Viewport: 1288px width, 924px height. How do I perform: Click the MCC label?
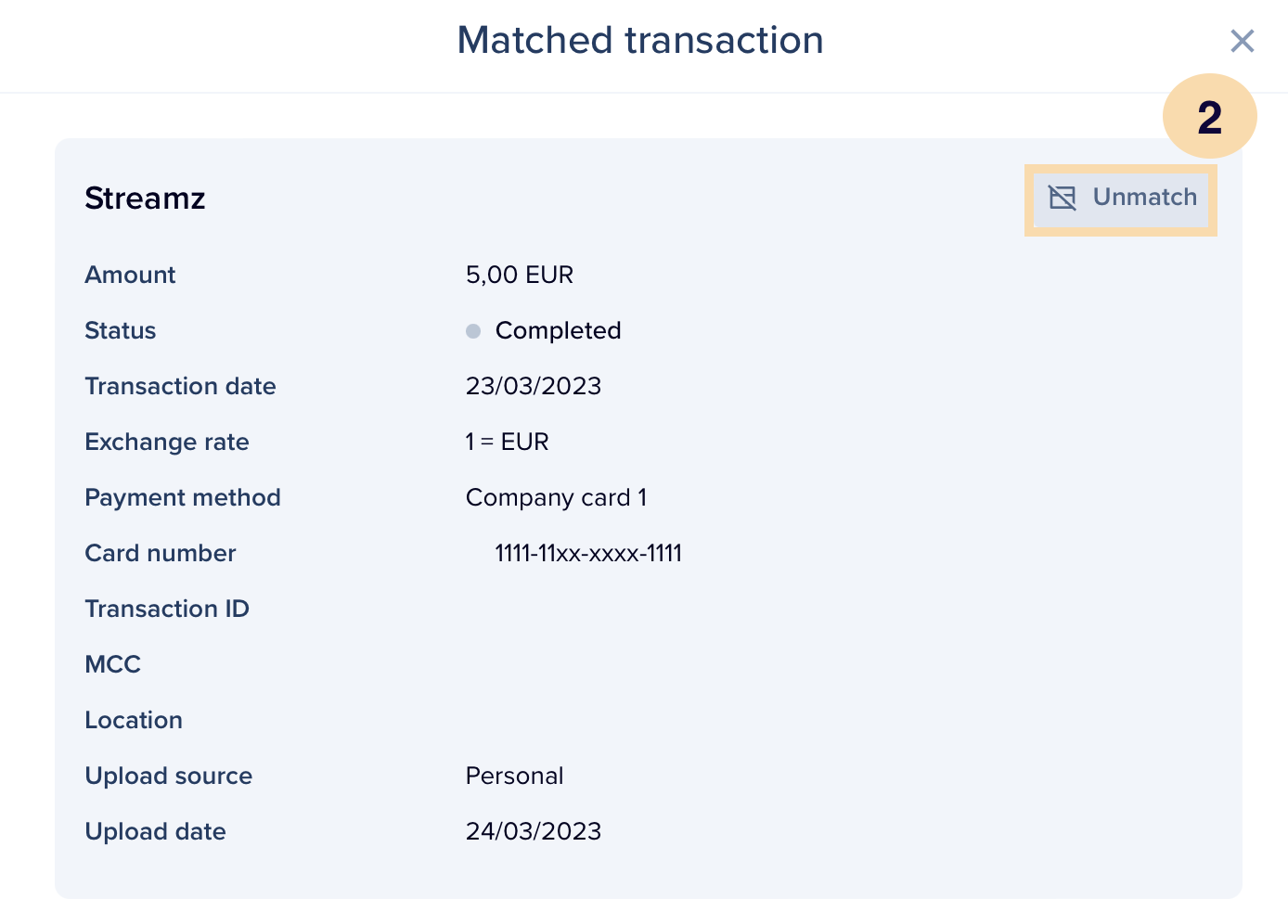[113, 664]
